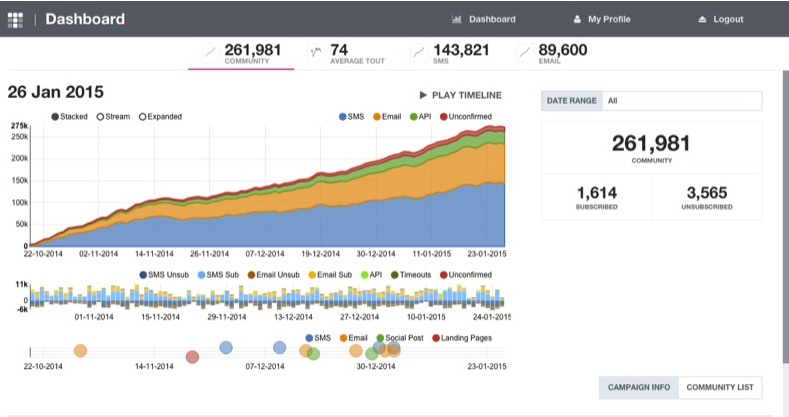This screenshot has height=417, width=789.
Task: Switch to Community List tab
Action: tap(720, 387)
